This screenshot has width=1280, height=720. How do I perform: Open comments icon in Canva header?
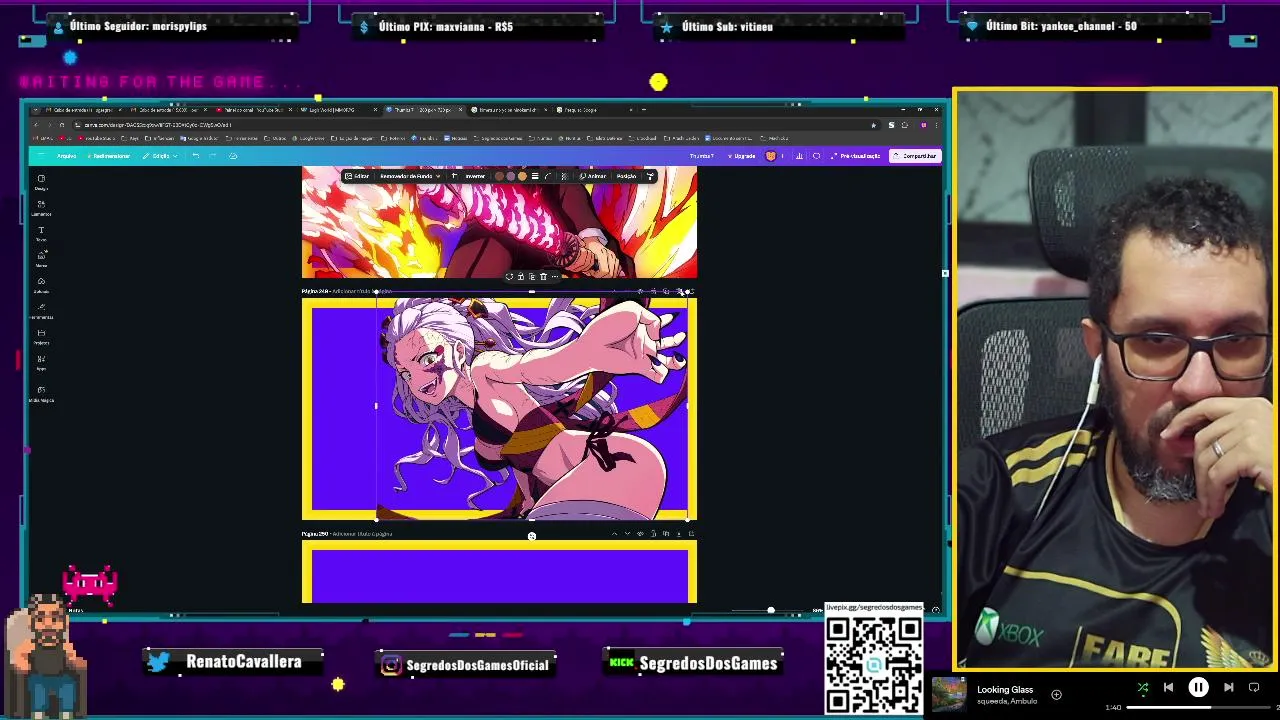816,156
